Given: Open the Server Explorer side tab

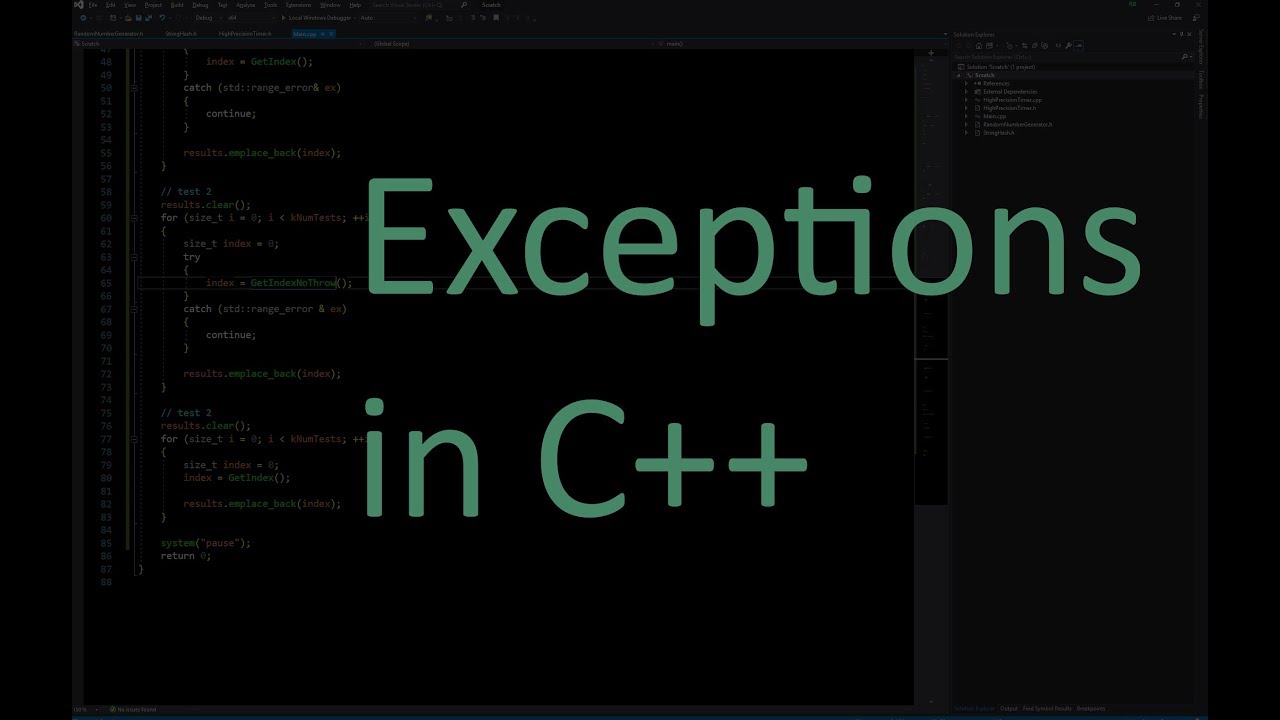Looking at the screenshot, I should point(1201,47).
